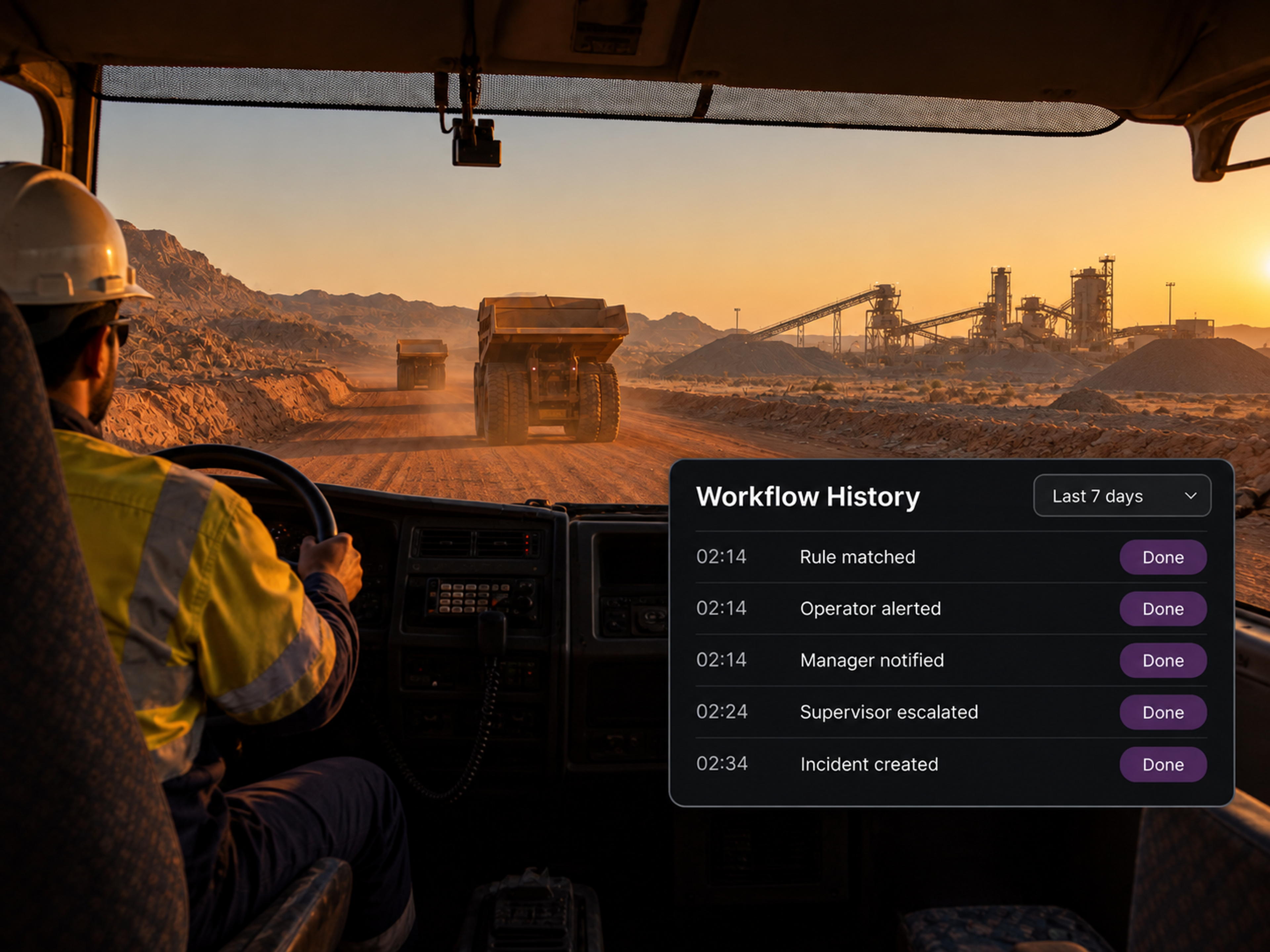Click Done badge for Manager notified

1163,660
